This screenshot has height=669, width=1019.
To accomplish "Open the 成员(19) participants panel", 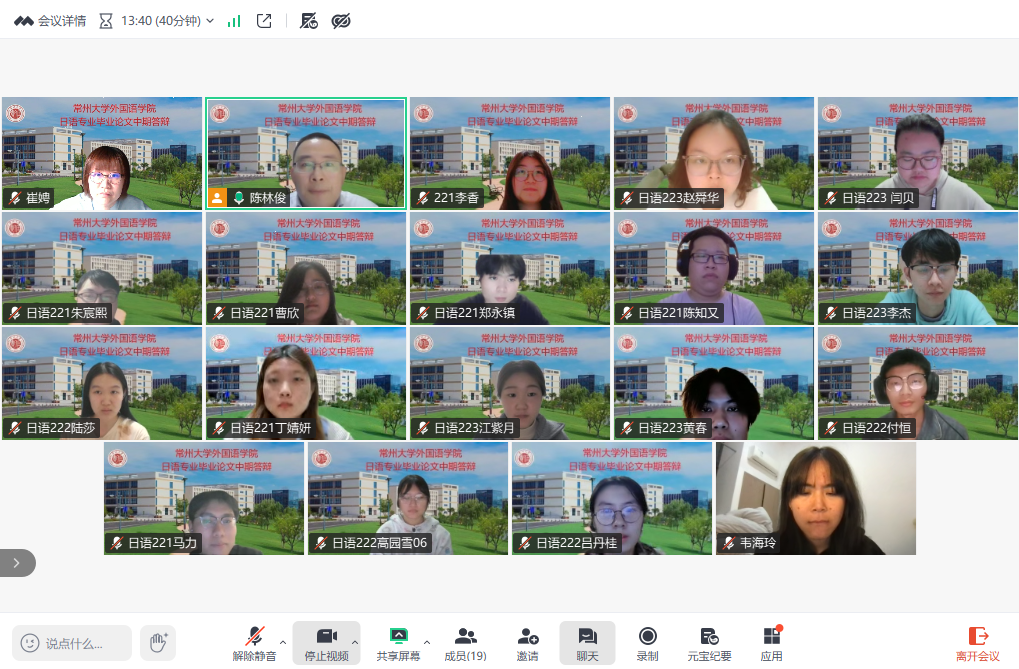I will (465, 642).
